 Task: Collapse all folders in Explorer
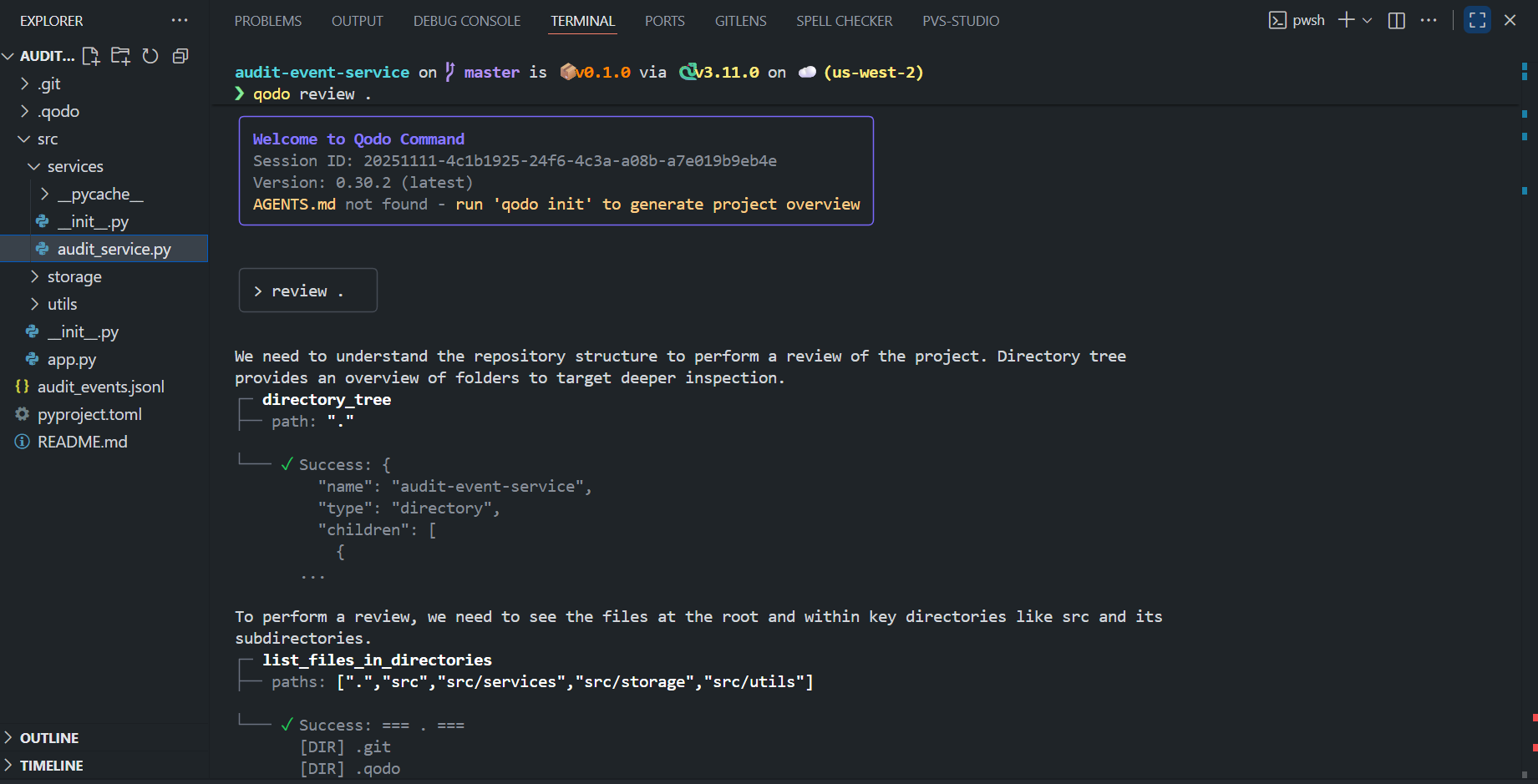[x=180, y=56]
